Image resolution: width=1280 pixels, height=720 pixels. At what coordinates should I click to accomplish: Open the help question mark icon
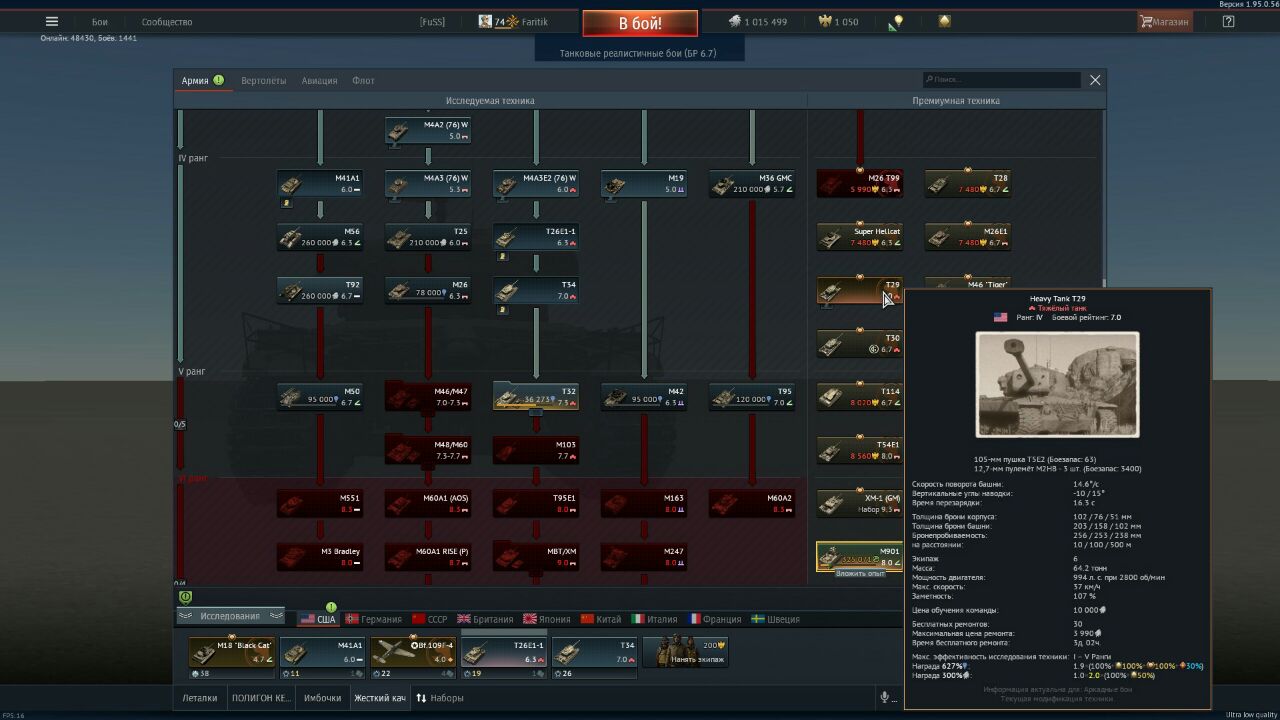1229,22
